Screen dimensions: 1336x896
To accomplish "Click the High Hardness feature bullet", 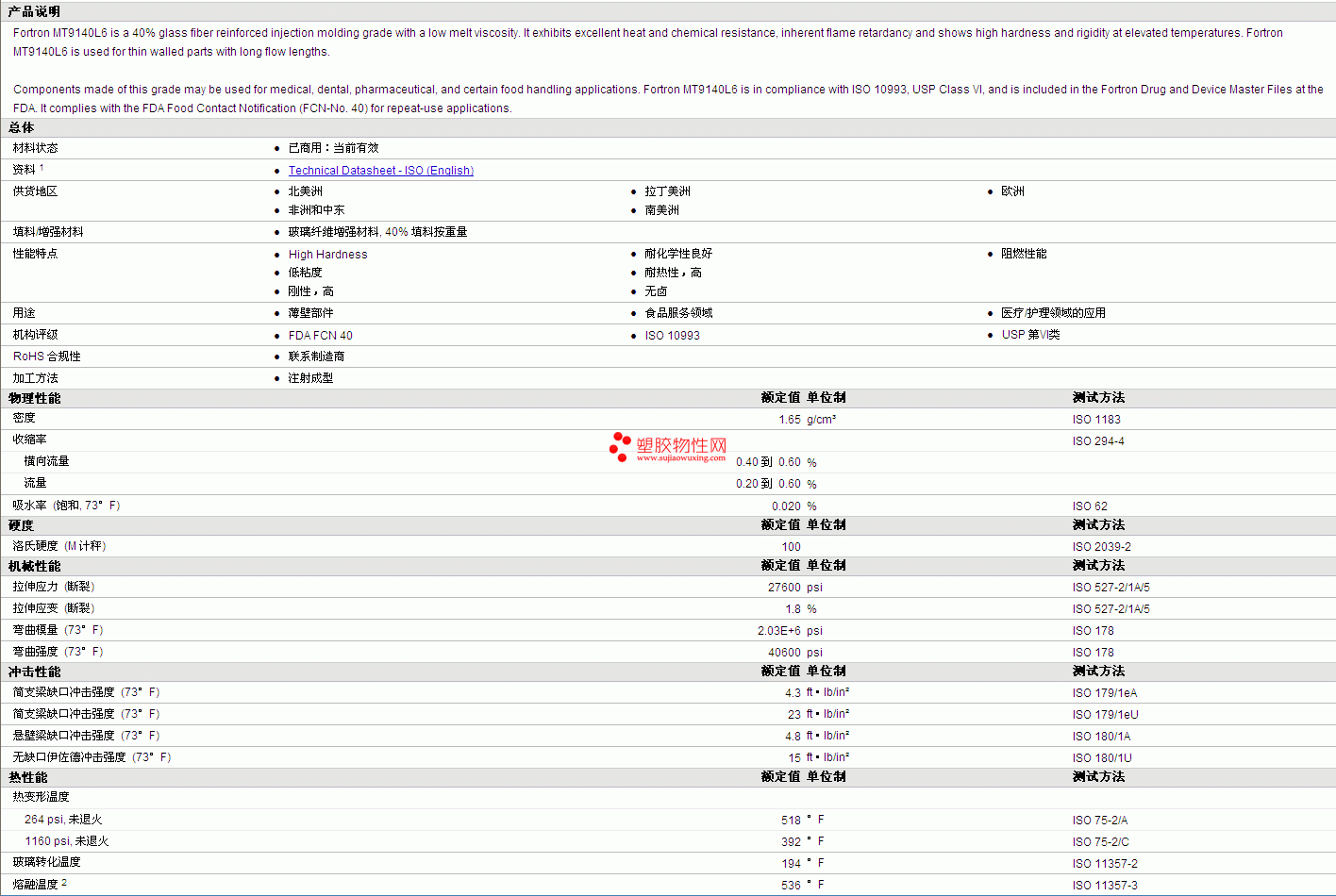I will (x=327, y=255).
